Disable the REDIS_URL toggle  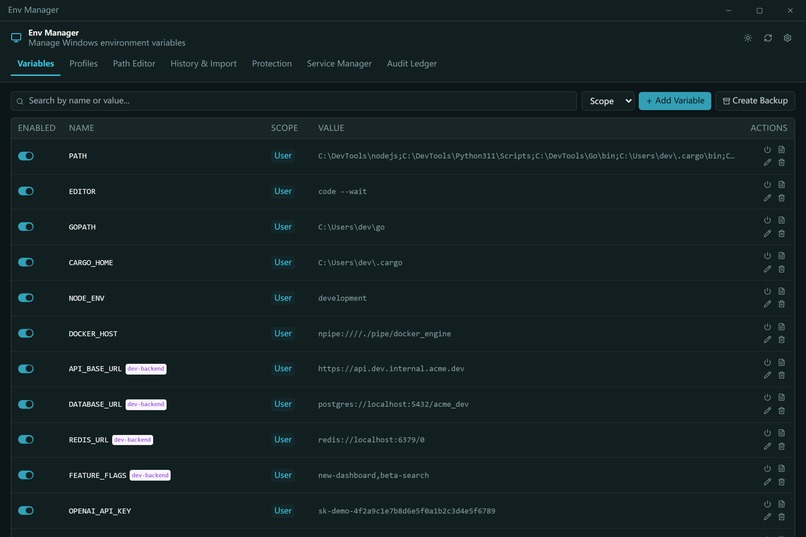click(x=26, y=439)
